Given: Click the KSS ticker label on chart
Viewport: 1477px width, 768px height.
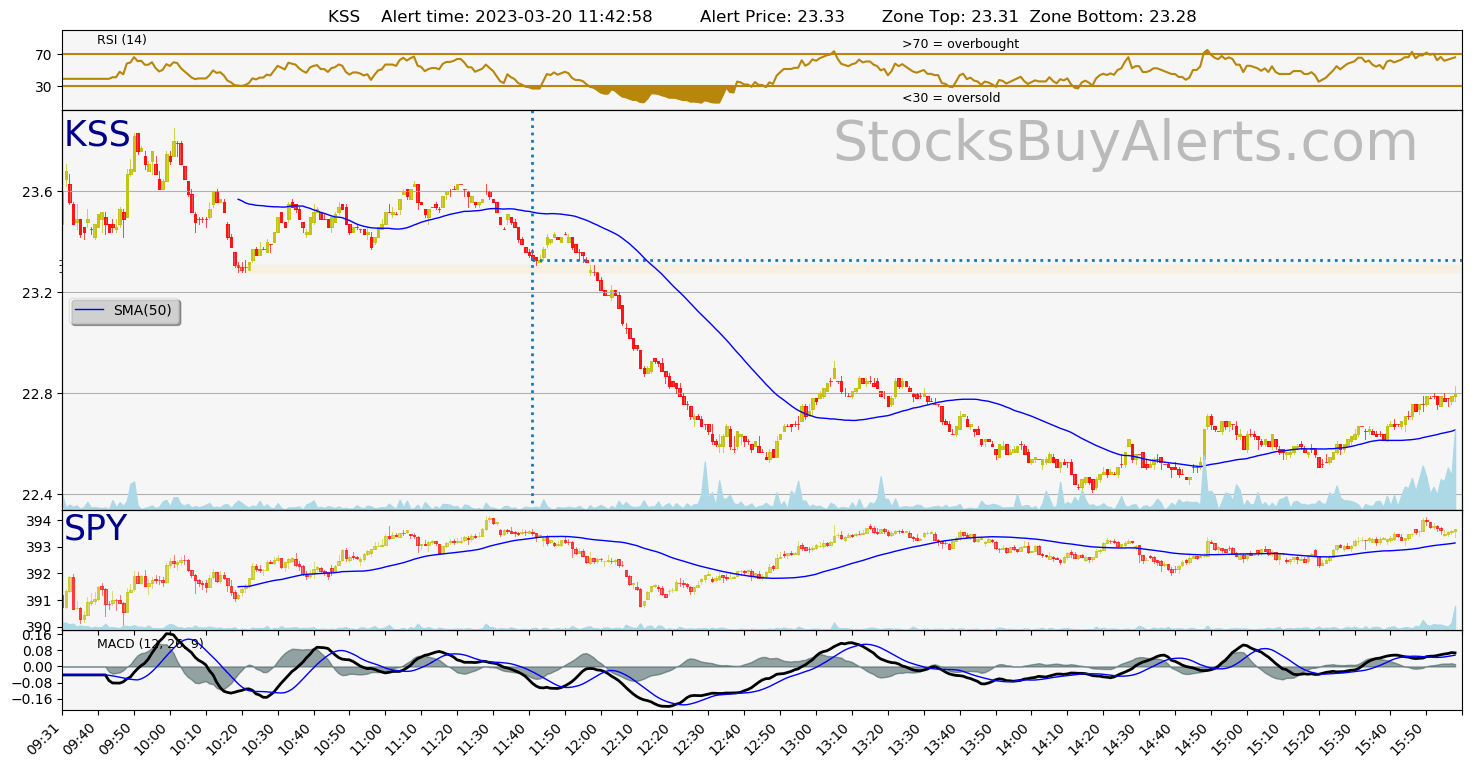Looking at the screenshot, I should click(x=97, y=135).
